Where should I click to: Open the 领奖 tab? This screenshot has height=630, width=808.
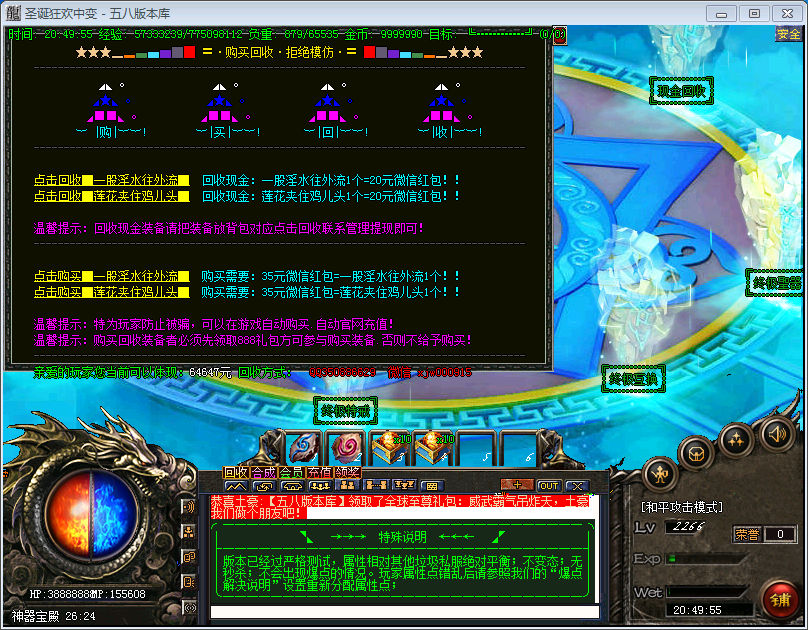click(x=348, y=472)
